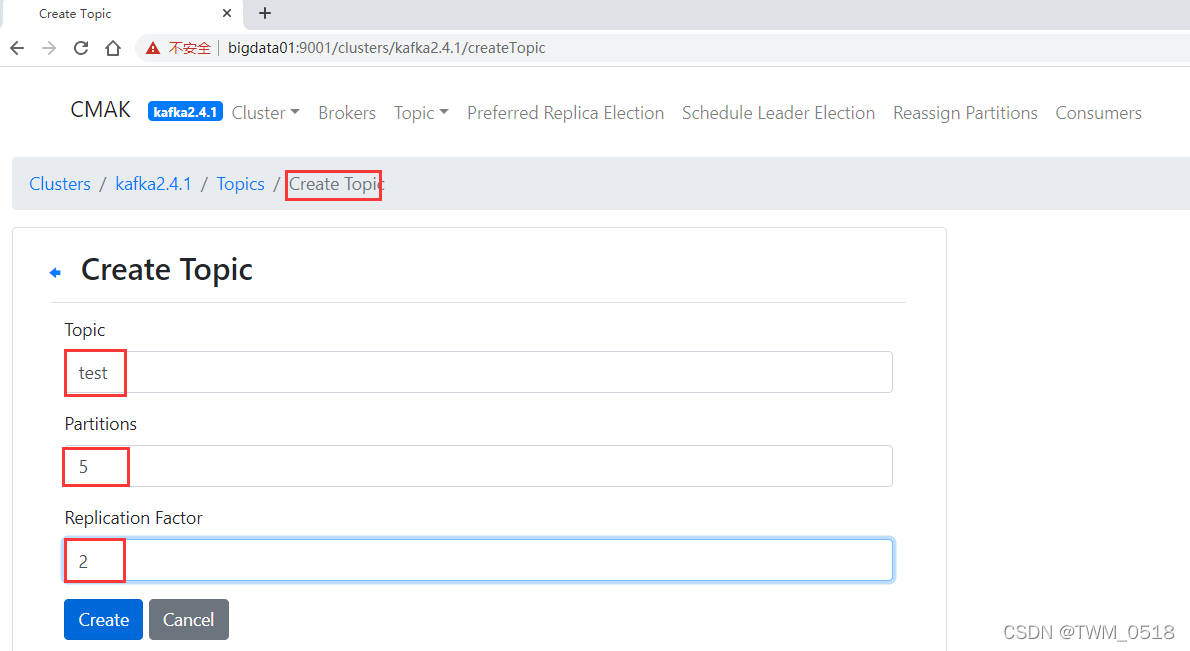
Task: Click the browser address bar URL
Action: click(x=386, y=48)
